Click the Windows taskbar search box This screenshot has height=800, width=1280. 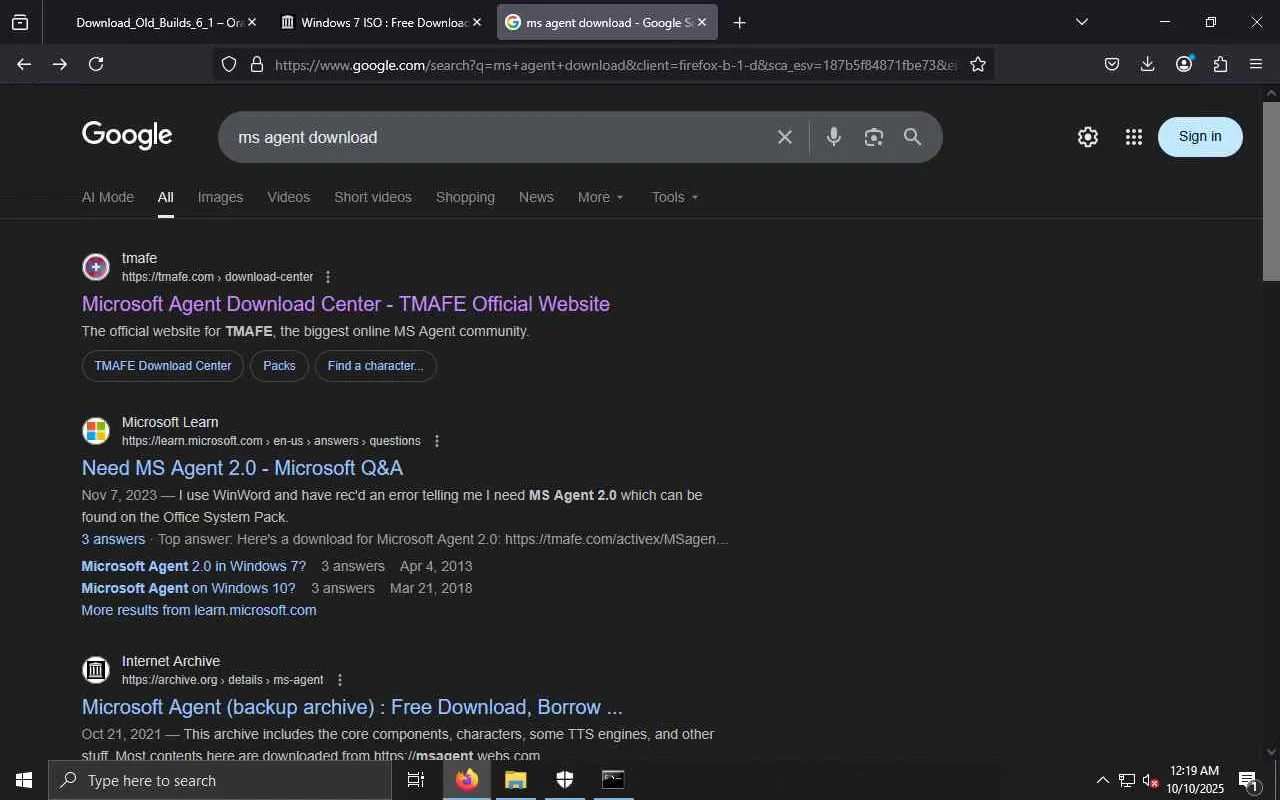pyautogui.click(x=220, y=780)
